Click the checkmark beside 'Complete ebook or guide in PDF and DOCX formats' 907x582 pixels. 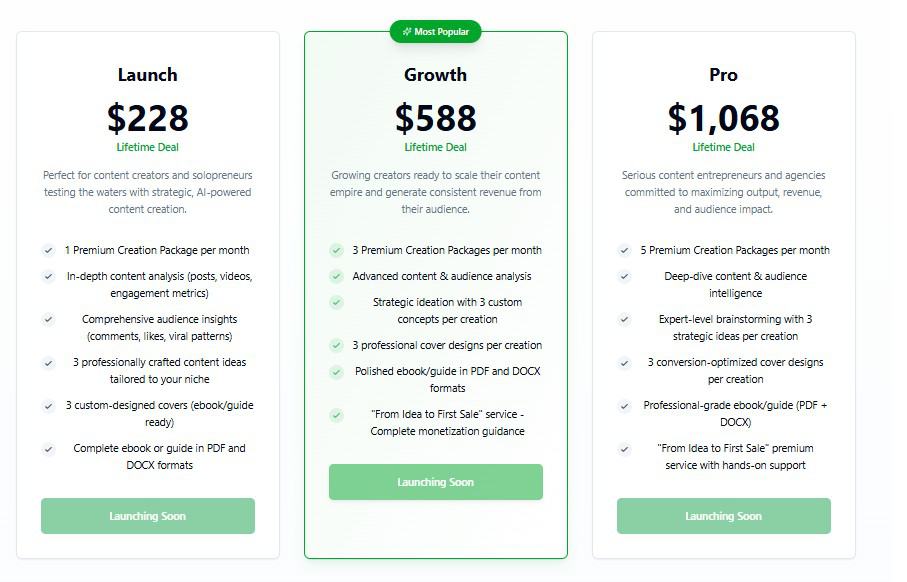click(48, 451)
